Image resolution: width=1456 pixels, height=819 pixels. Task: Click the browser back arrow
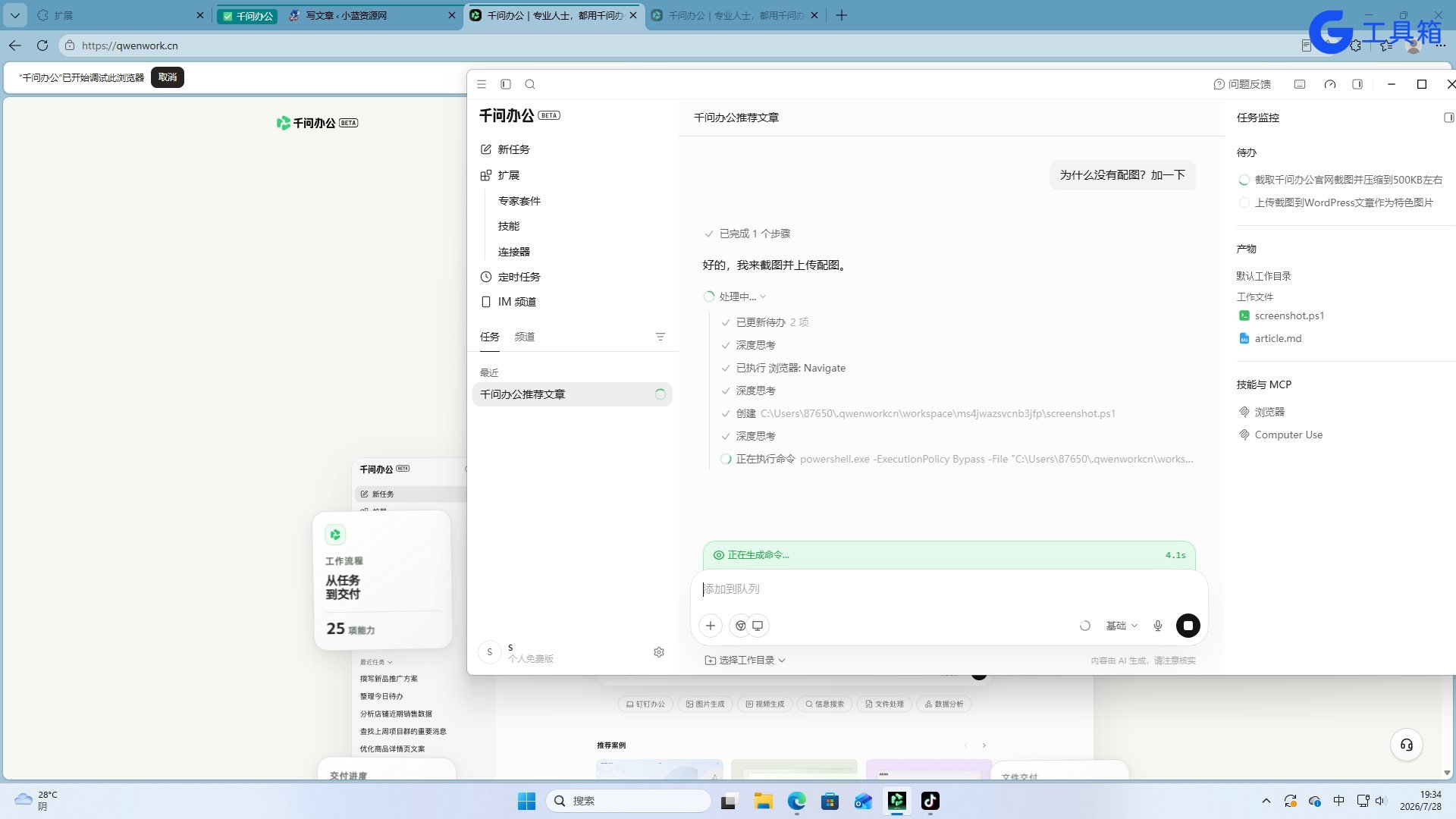[x=15, y=45]
